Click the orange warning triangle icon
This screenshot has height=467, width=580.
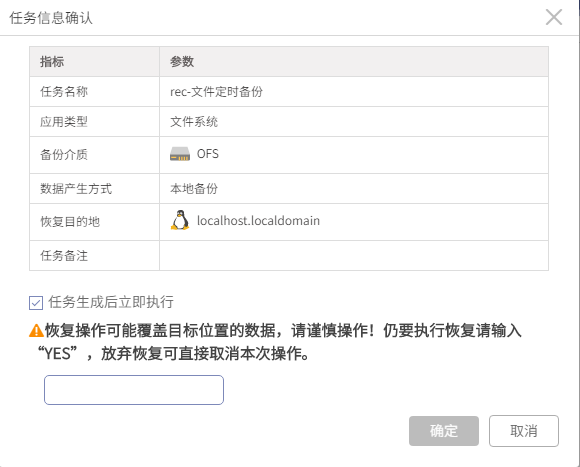point(36,330)
